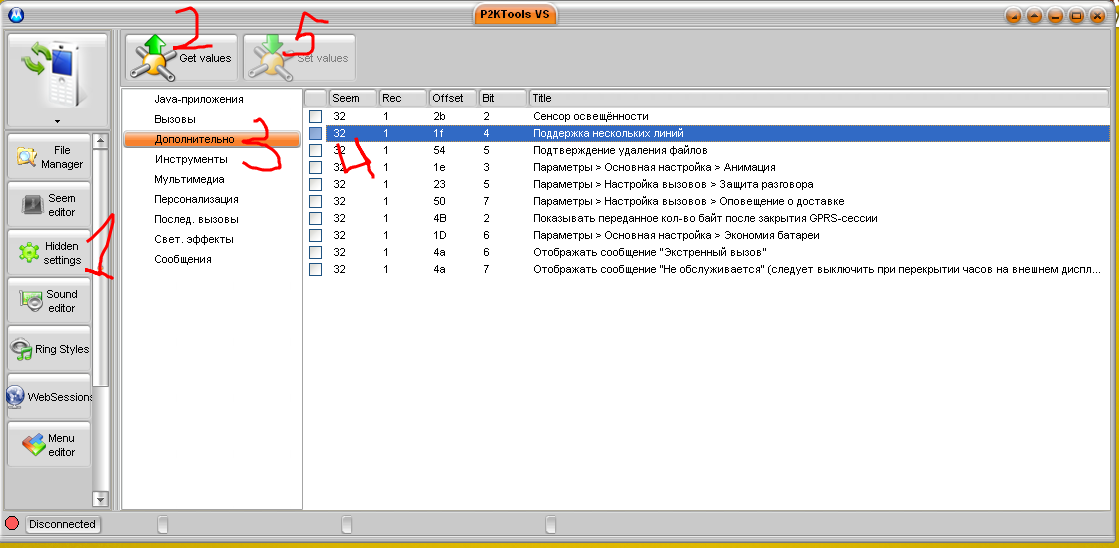Open WebSessions section

49,397
